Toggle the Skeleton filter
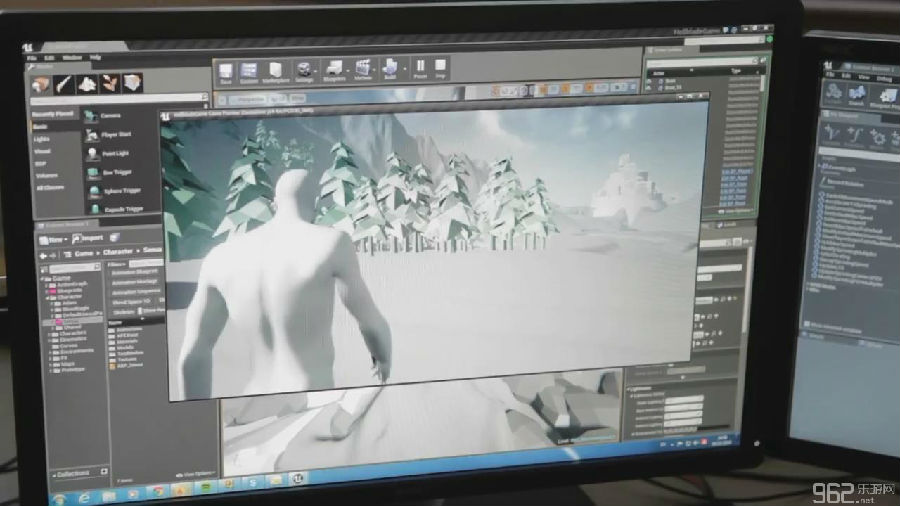This screenshot has height=506, width=900. click(124, 312)
